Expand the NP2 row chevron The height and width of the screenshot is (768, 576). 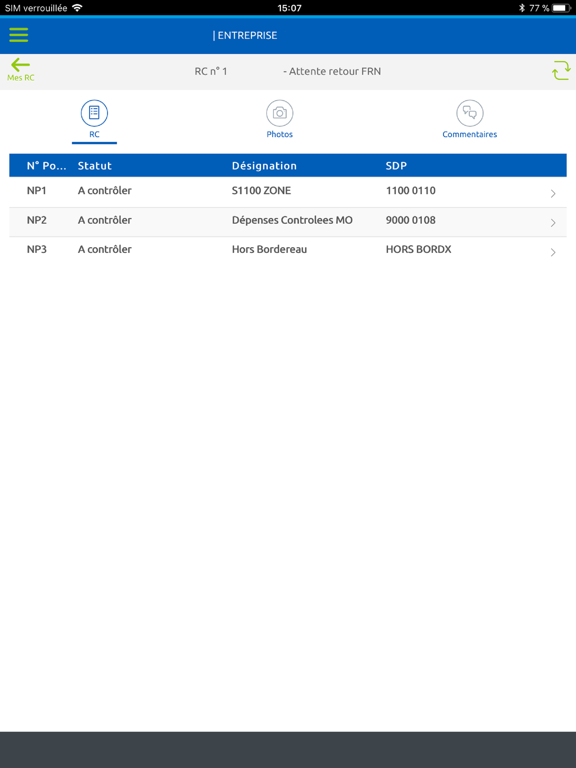pos(553,223)
